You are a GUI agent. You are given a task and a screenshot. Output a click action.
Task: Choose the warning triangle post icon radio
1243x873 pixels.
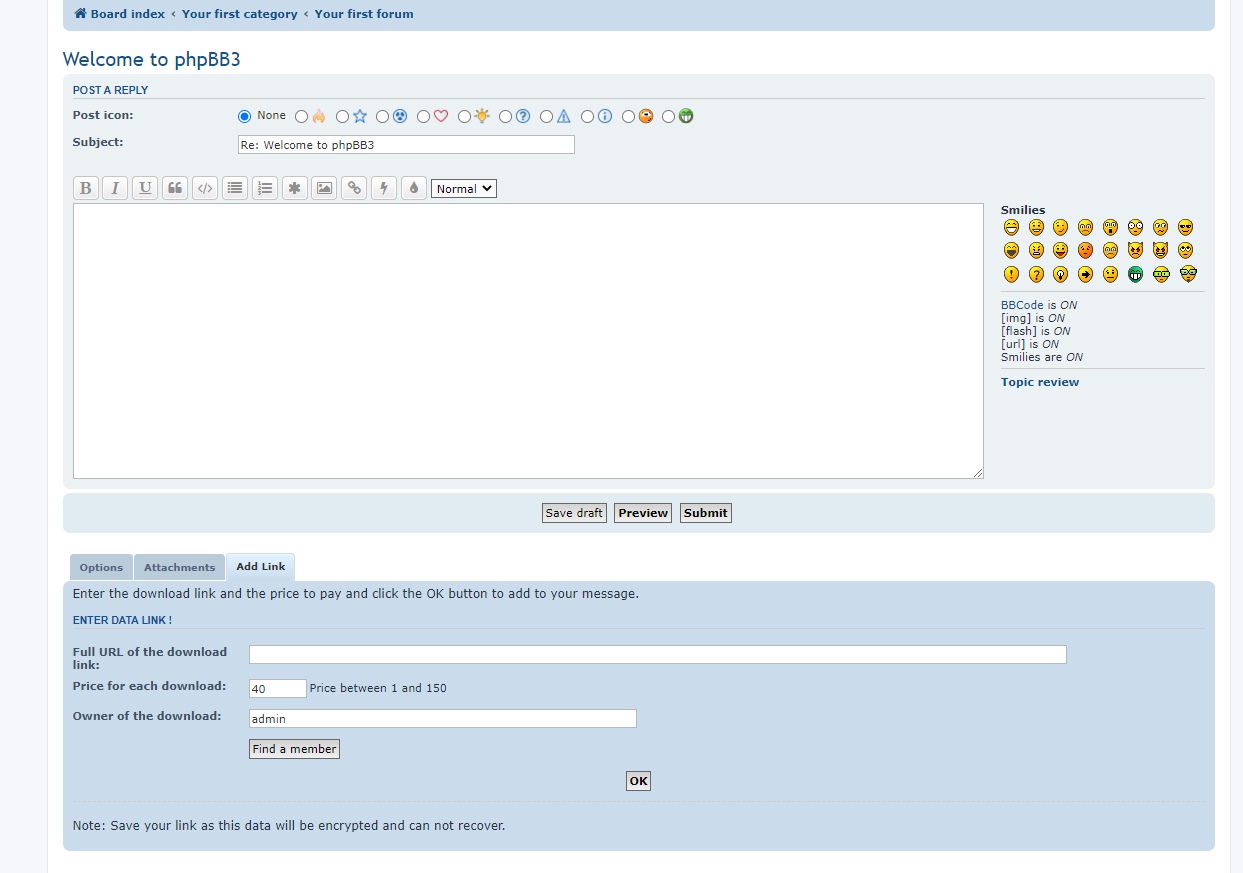(x=547, y=117)
